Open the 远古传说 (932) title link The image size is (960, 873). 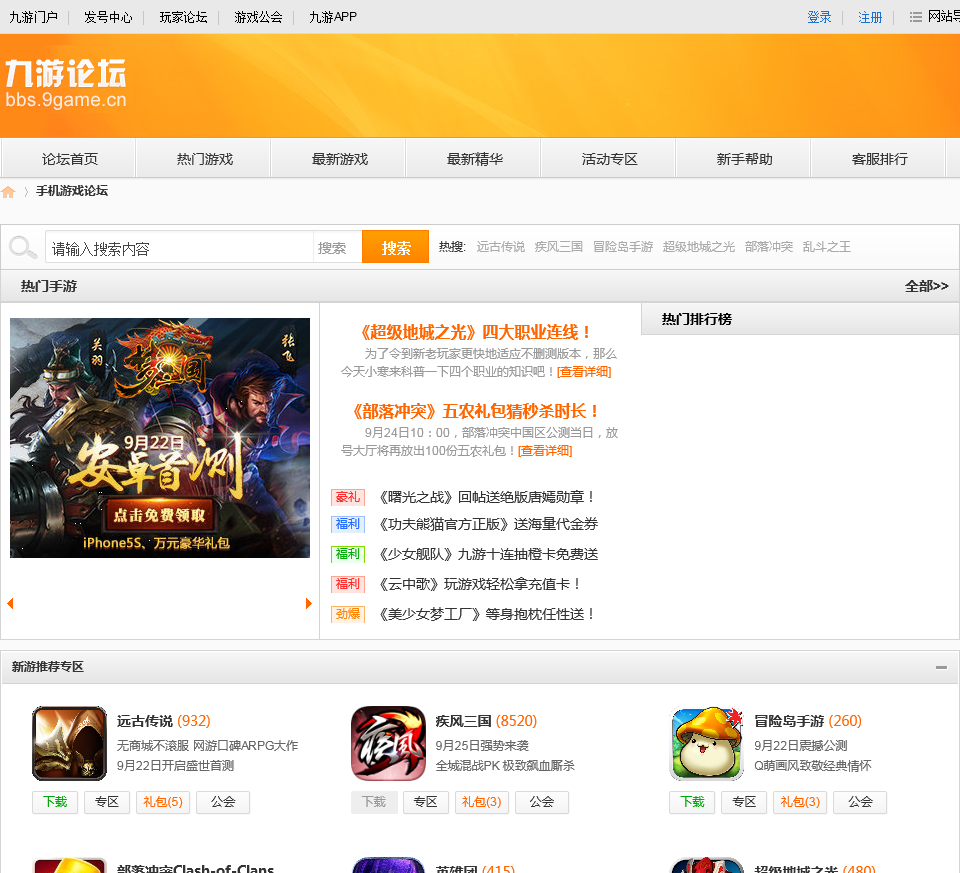point(163,721)
